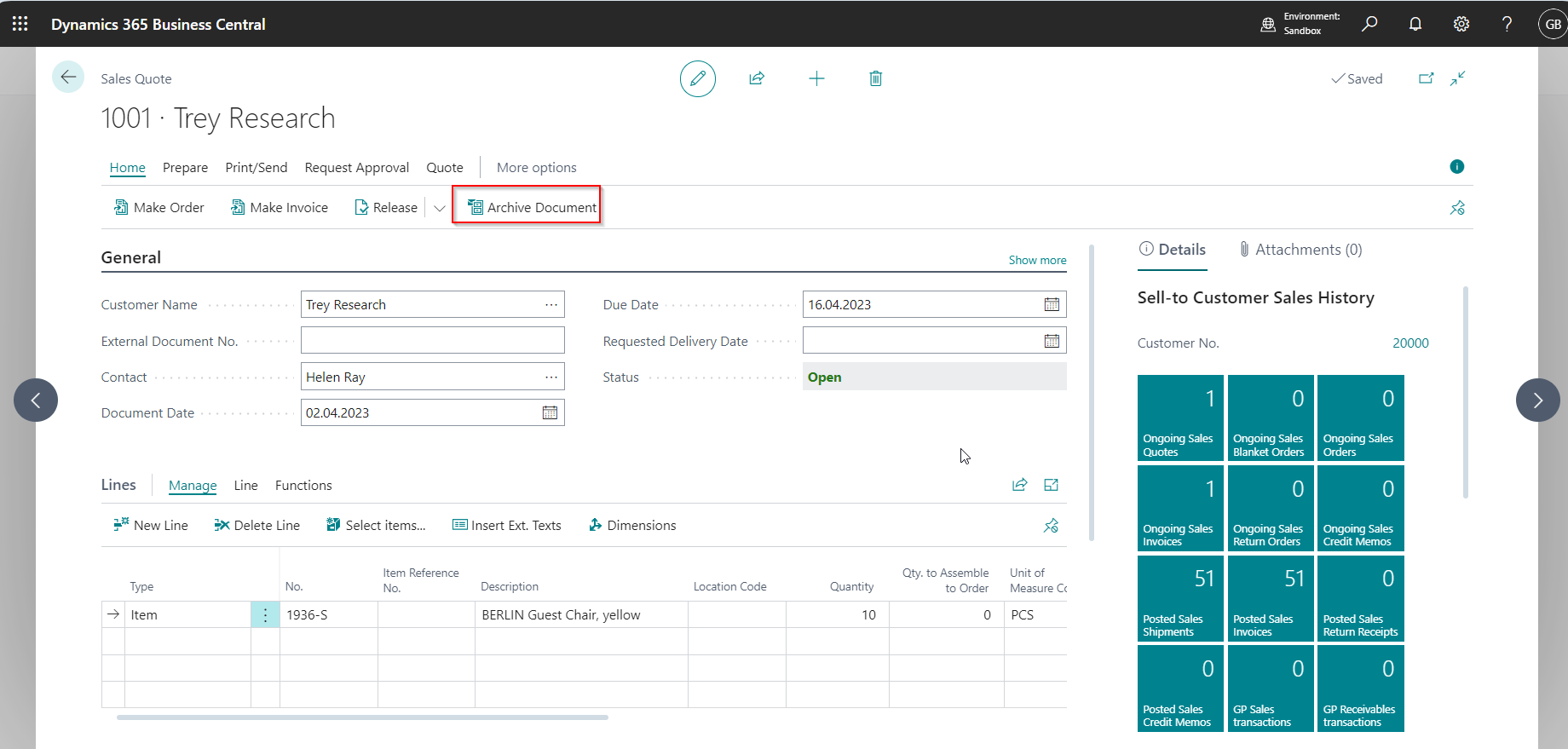
Task: Open the Posted Sales Shipments tile
Action: point(1180,598)
